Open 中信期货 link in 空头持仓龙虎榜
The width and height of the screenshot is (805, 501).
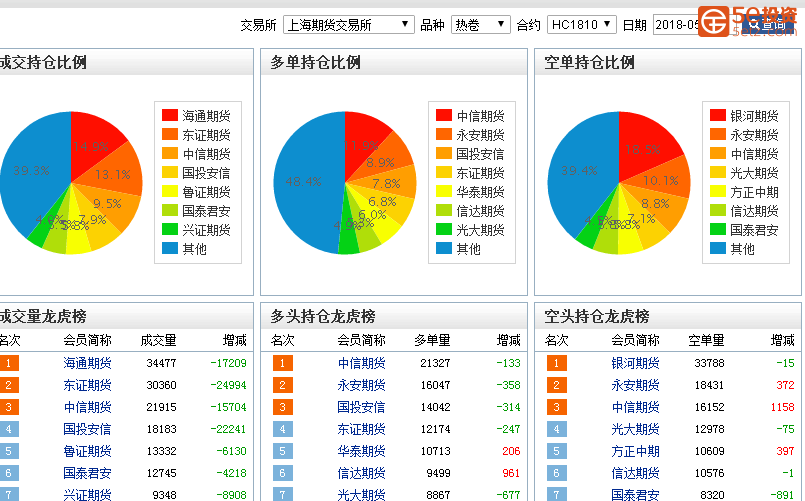click(x=636, y=408)
